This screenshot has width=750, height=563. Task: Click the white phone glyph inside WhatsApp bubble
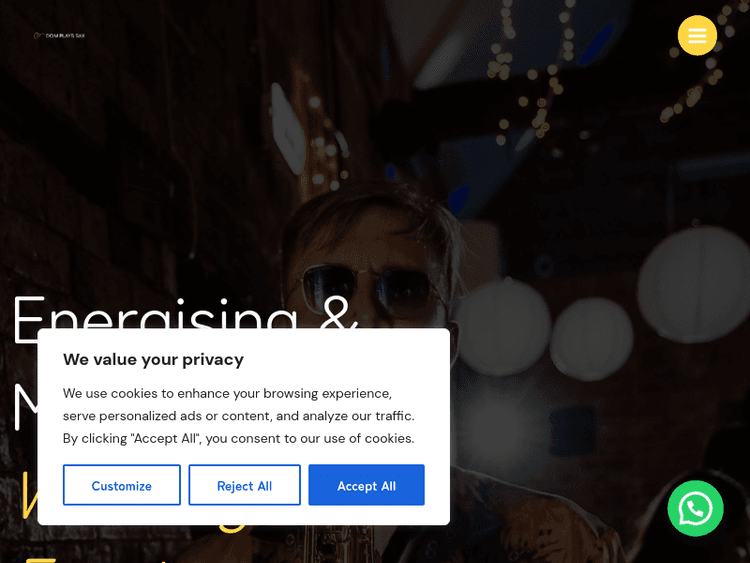(695, 509)
